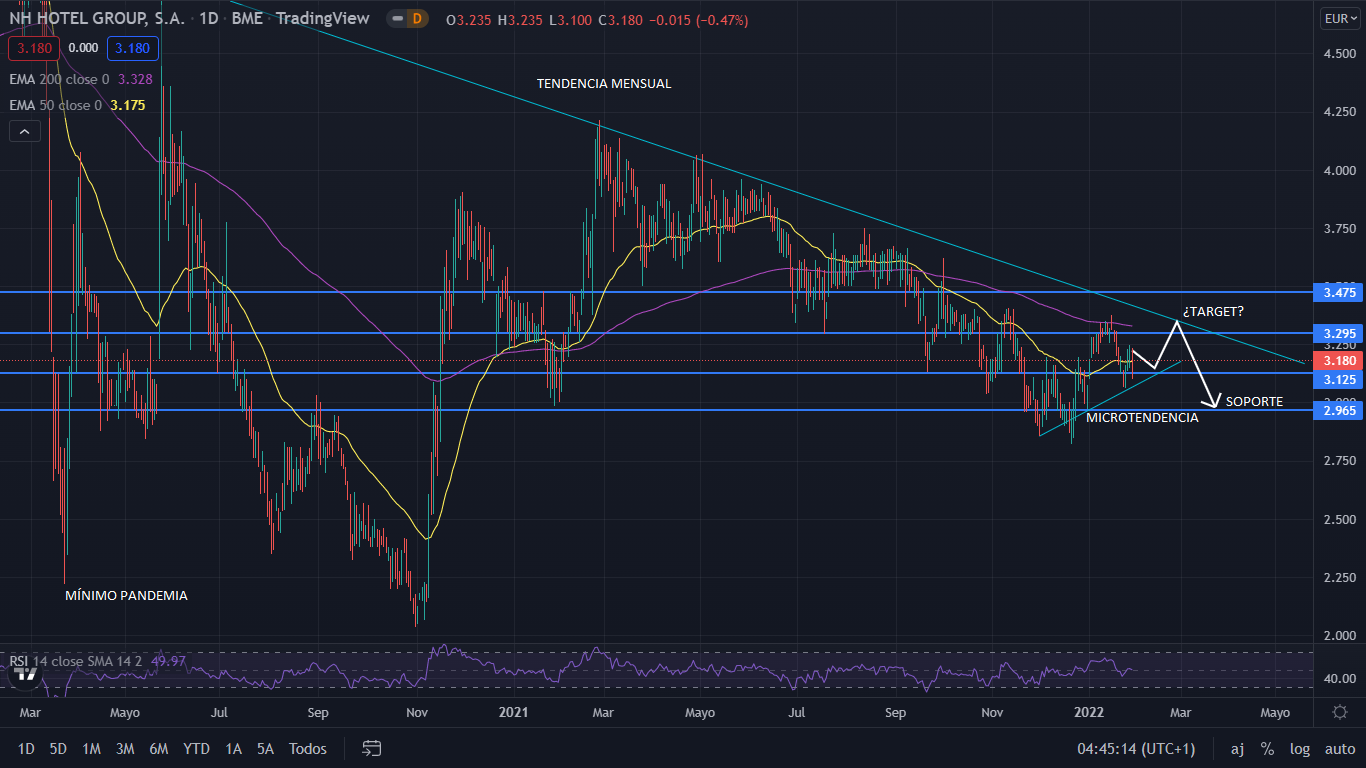
Task: Open the EUR currency dropdown
Action: (x=1338, y=19)
